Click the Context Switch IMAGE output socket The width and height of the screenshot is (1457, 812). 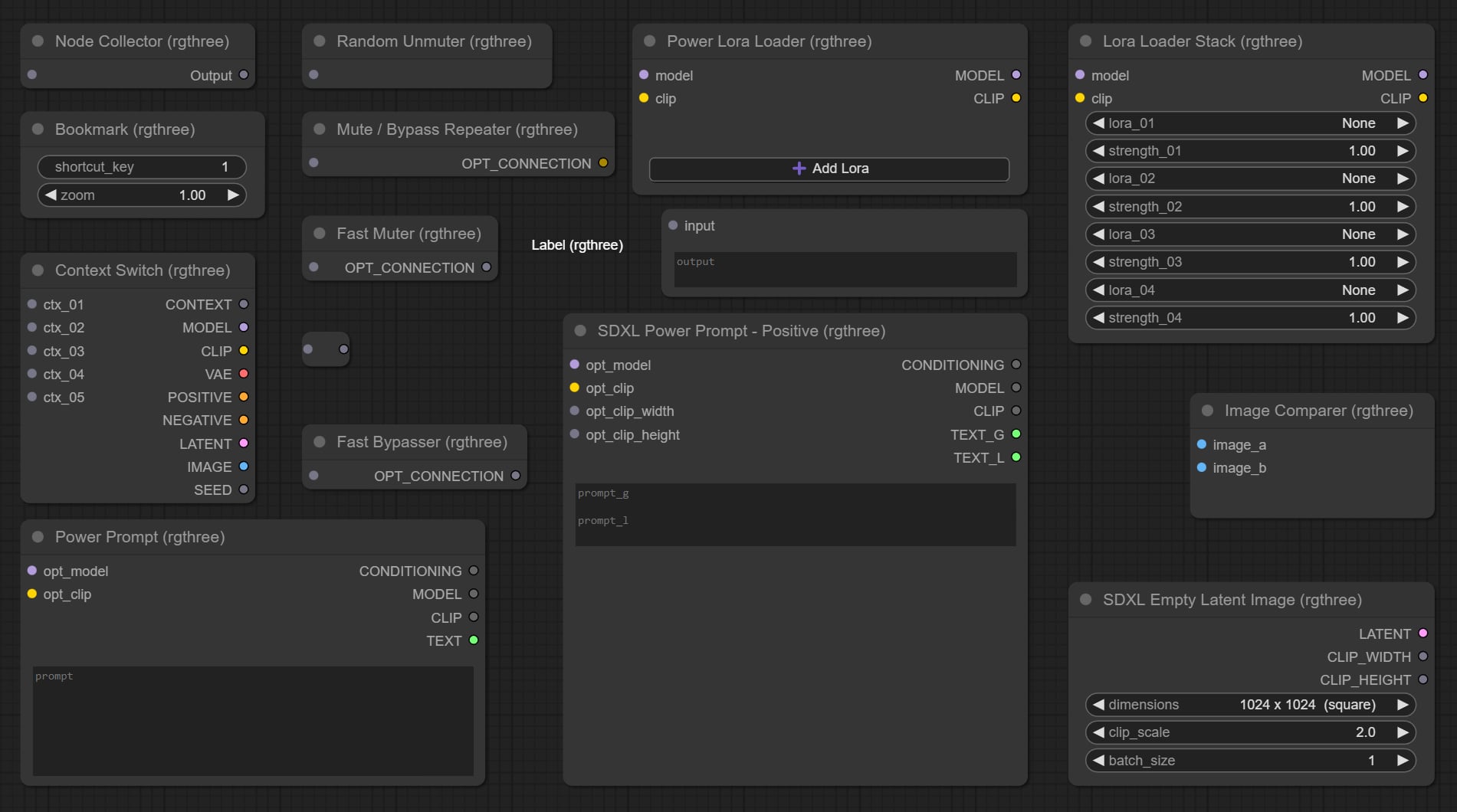[244, 467]
